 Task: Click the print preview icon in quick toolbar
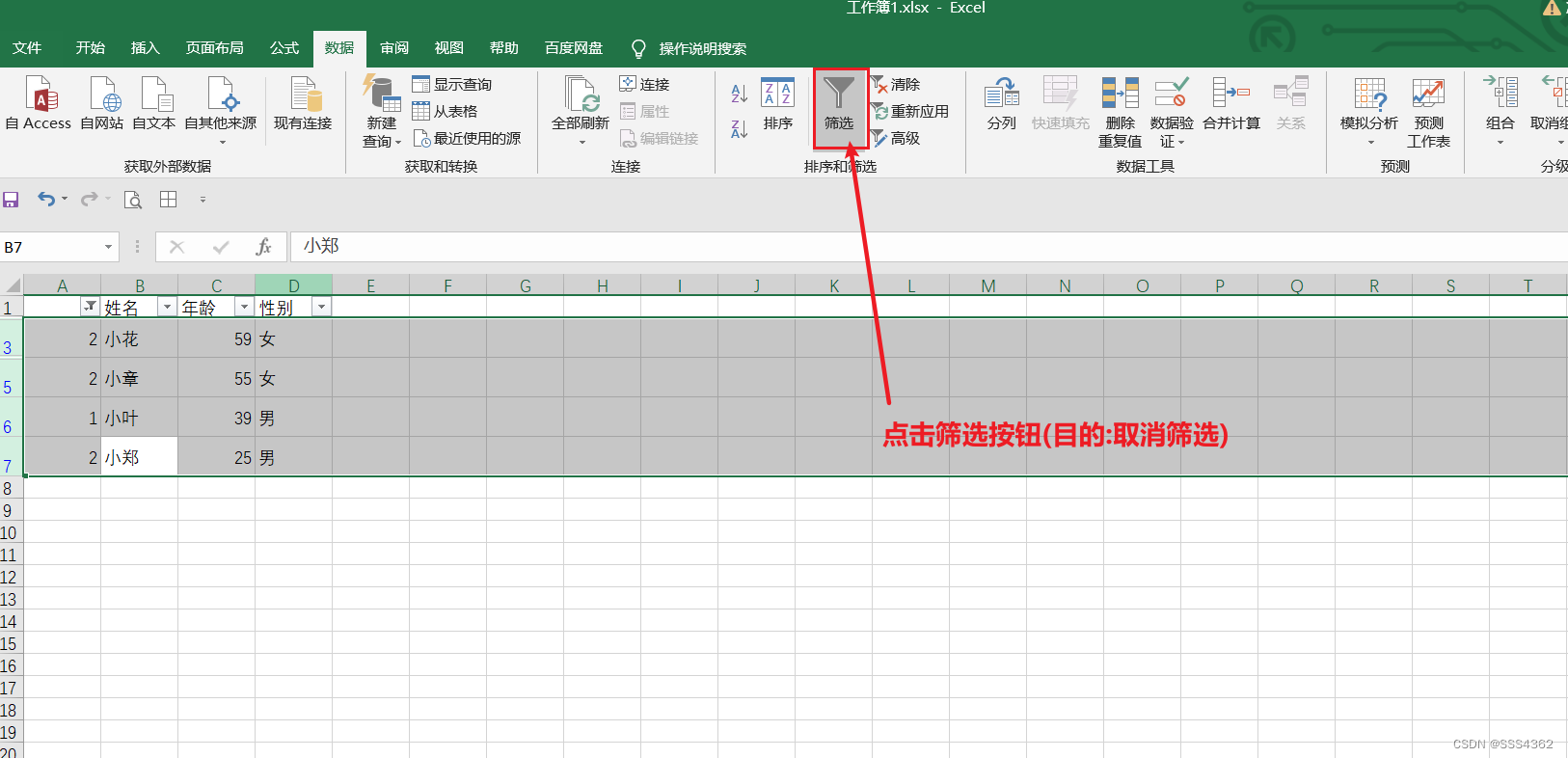click(x=133, y=200)
